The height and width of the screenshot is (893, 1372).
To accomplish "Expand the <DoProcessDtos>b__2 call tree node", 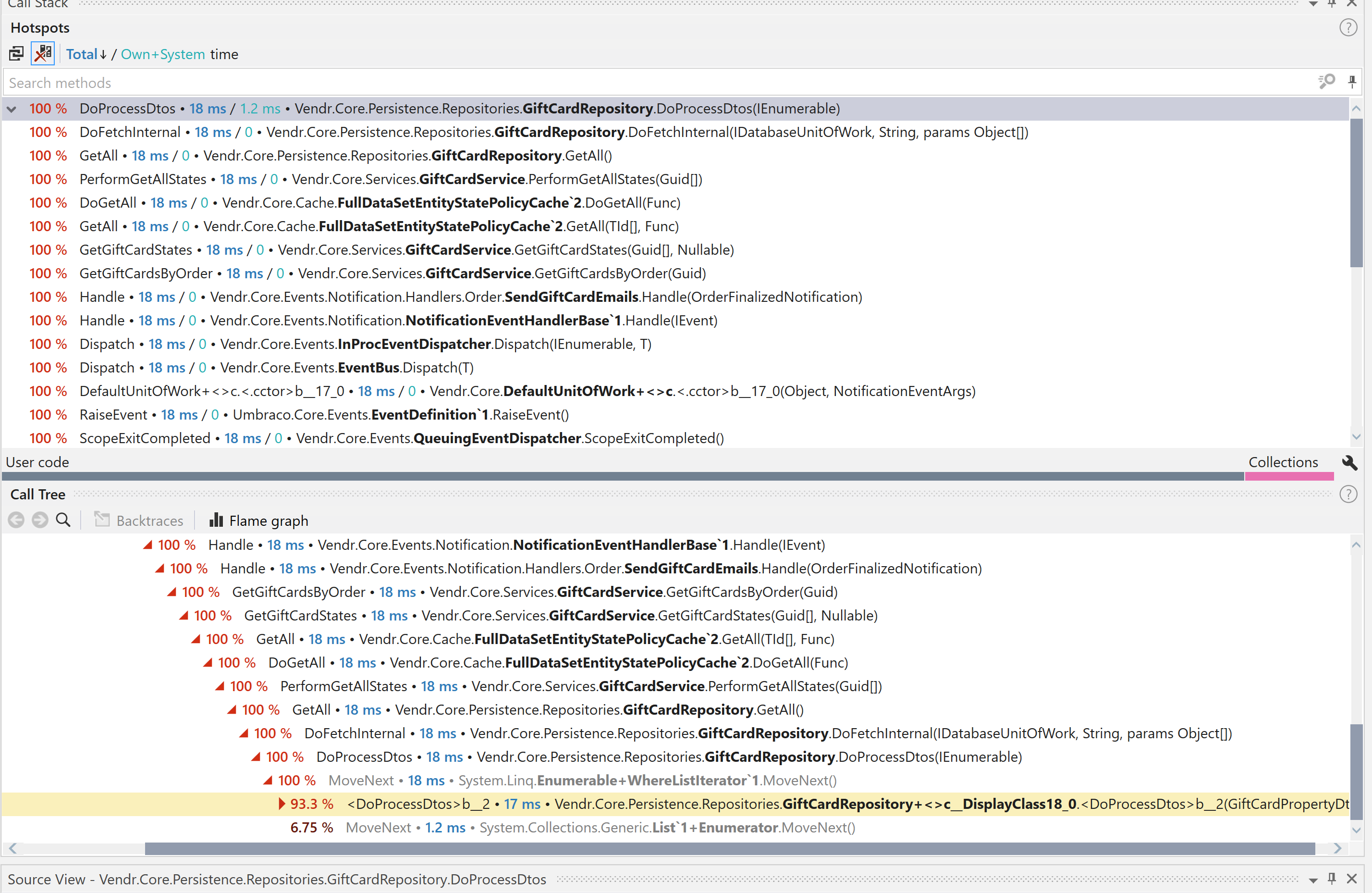I will [x=282, y=804].
